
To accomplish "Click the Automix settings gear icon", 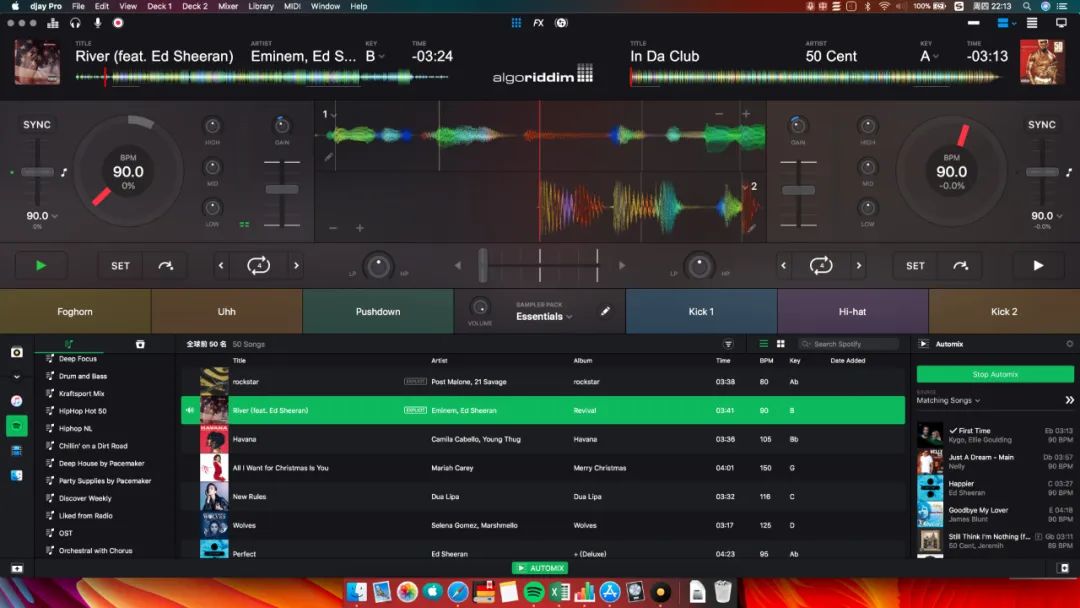I will coord(1069,344).
